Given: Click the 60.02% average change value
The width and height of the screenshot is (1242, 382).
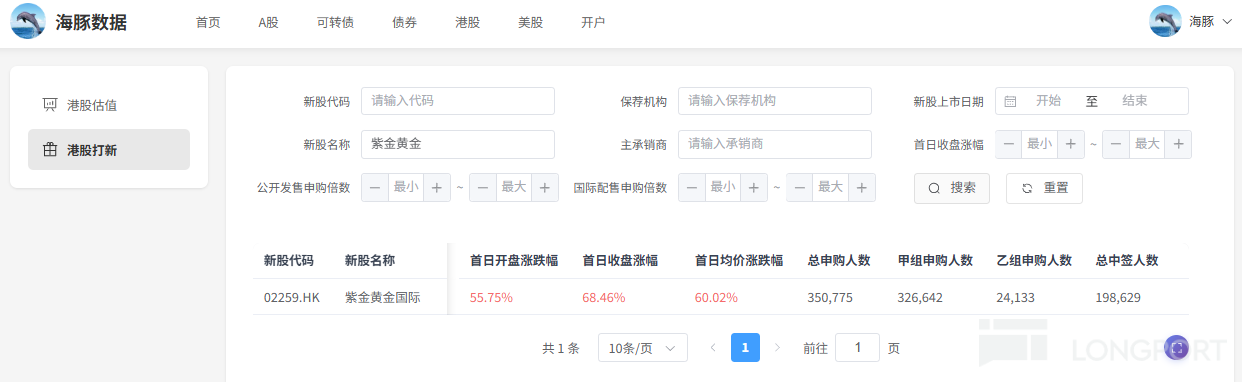Looking at the screenshot, I should point(716,298).
